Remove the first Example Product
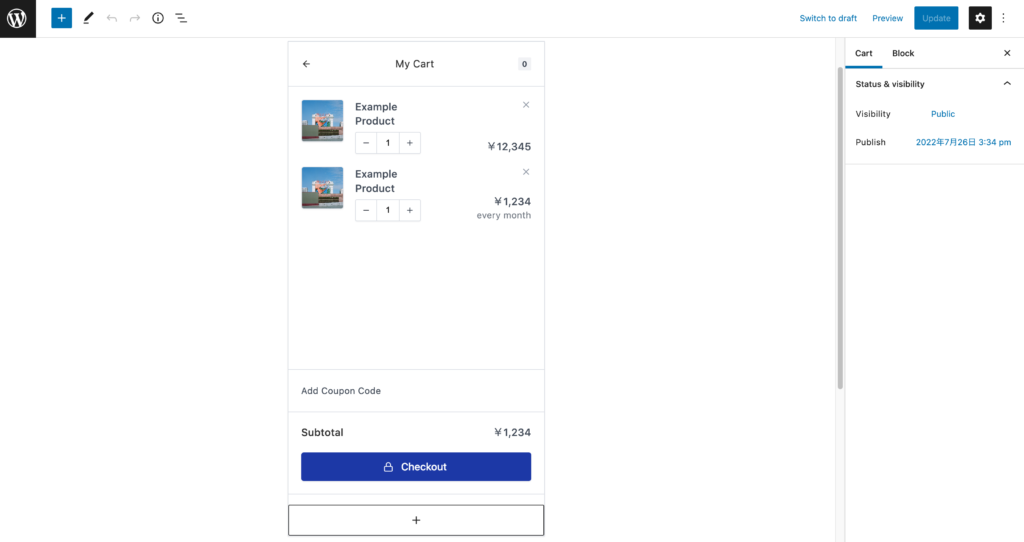 [526, 105]
